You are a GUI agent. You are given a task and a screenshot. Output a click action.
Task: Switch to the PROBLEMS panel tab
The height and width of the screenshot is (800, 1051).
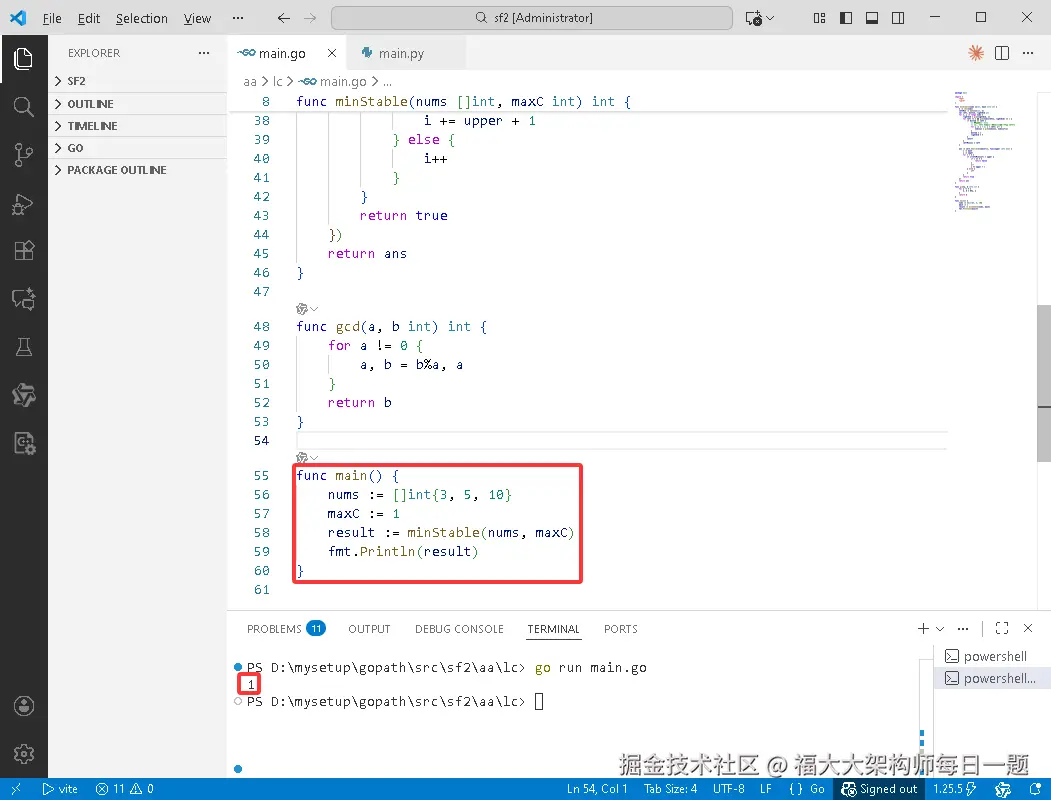point(286,628)
